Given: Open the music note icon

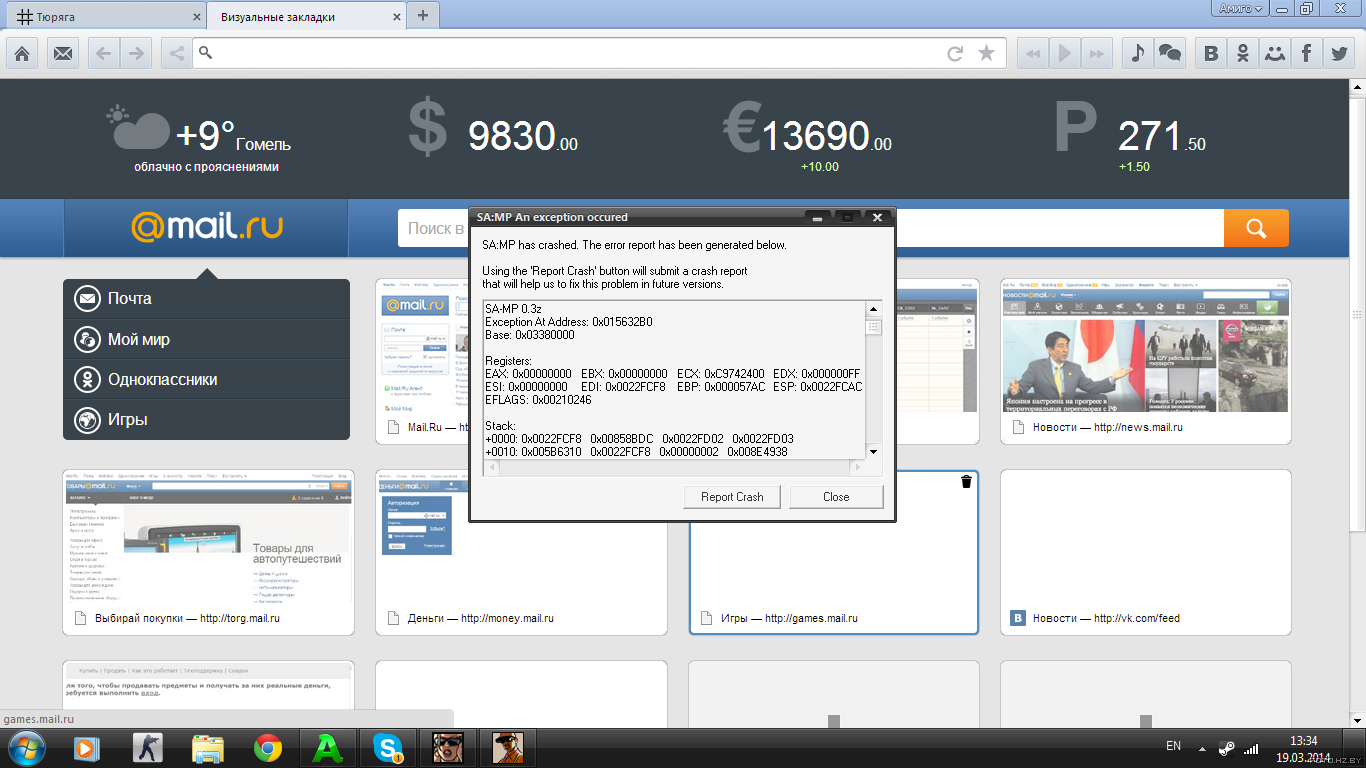Looking at the screenshot, I should (x=1137, y=53).
